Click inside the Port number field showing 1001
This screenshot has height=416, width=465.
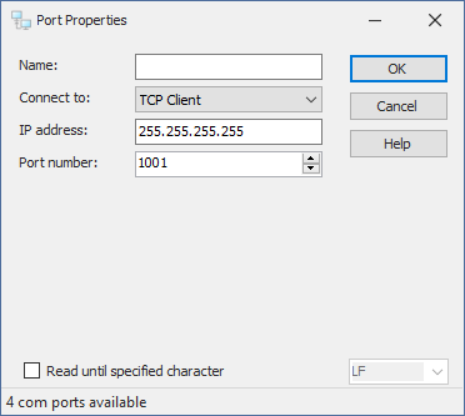pos(219,164)
